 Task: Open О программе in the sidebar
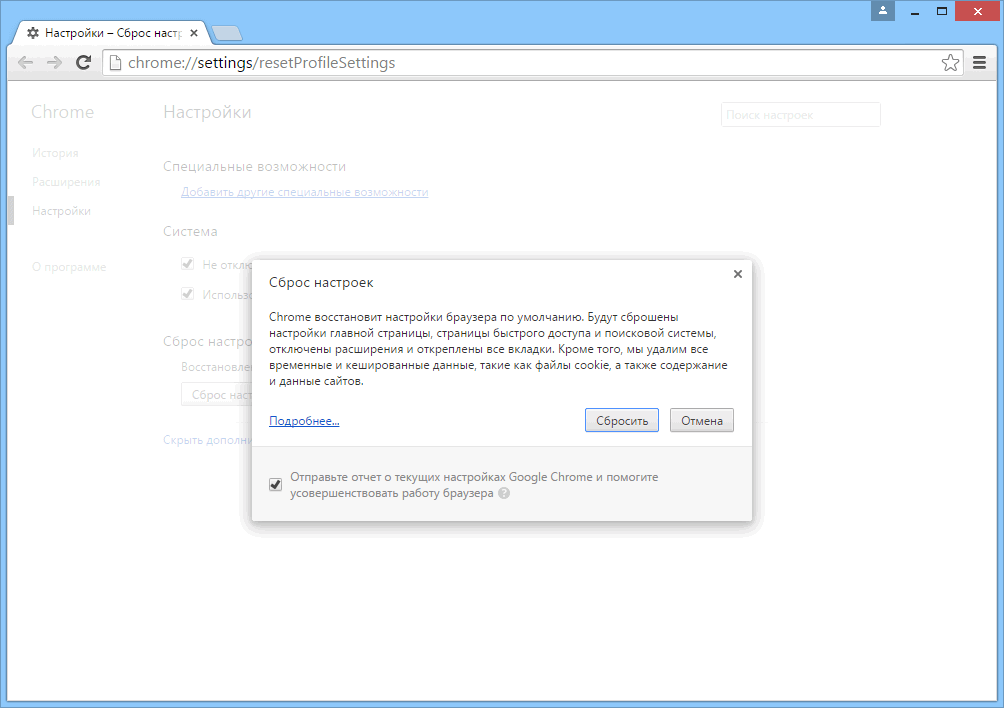click(x=69, y=267)
